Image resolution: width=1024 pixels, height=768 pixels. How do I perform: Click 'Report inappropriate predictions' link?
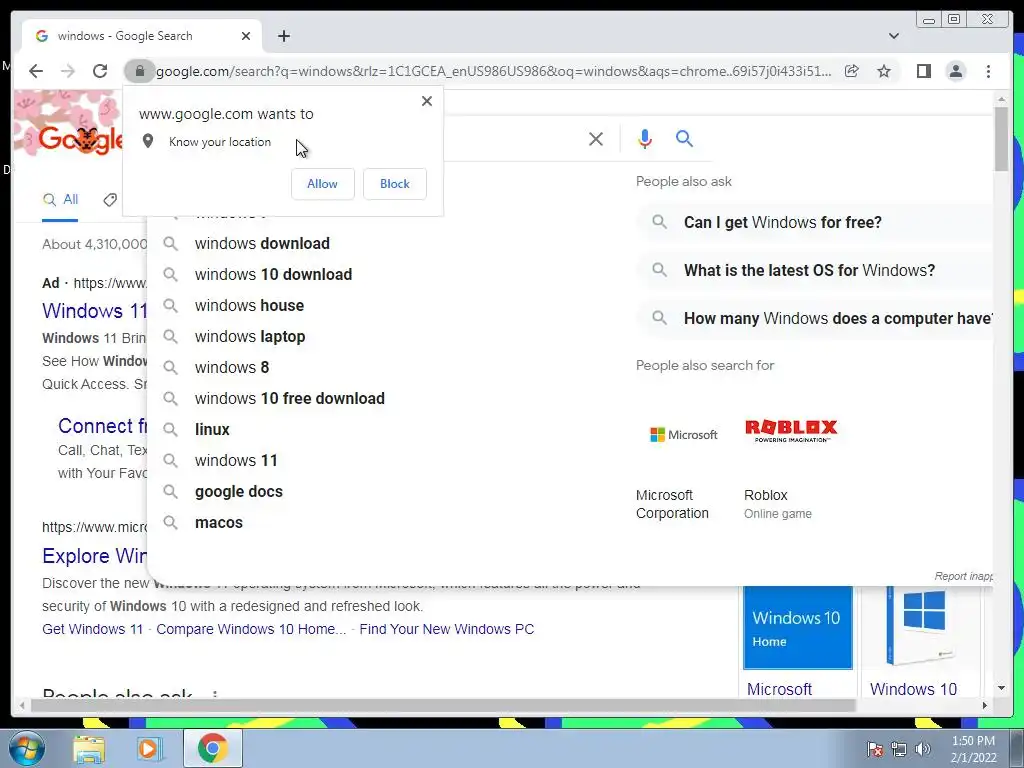coord(964,576)
